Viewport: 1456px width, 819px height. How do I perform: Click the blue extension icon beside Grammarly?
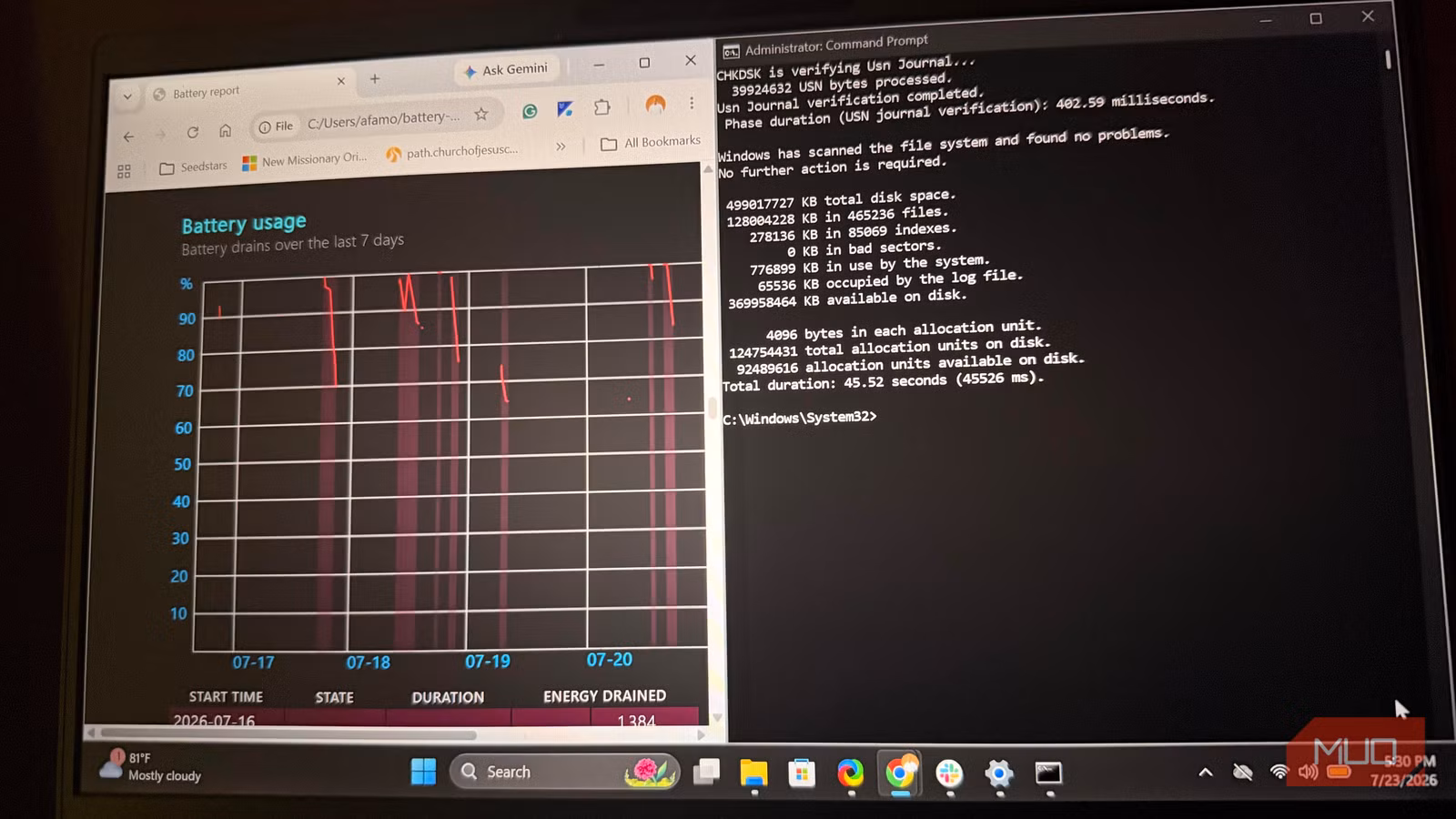coord(565,109)
